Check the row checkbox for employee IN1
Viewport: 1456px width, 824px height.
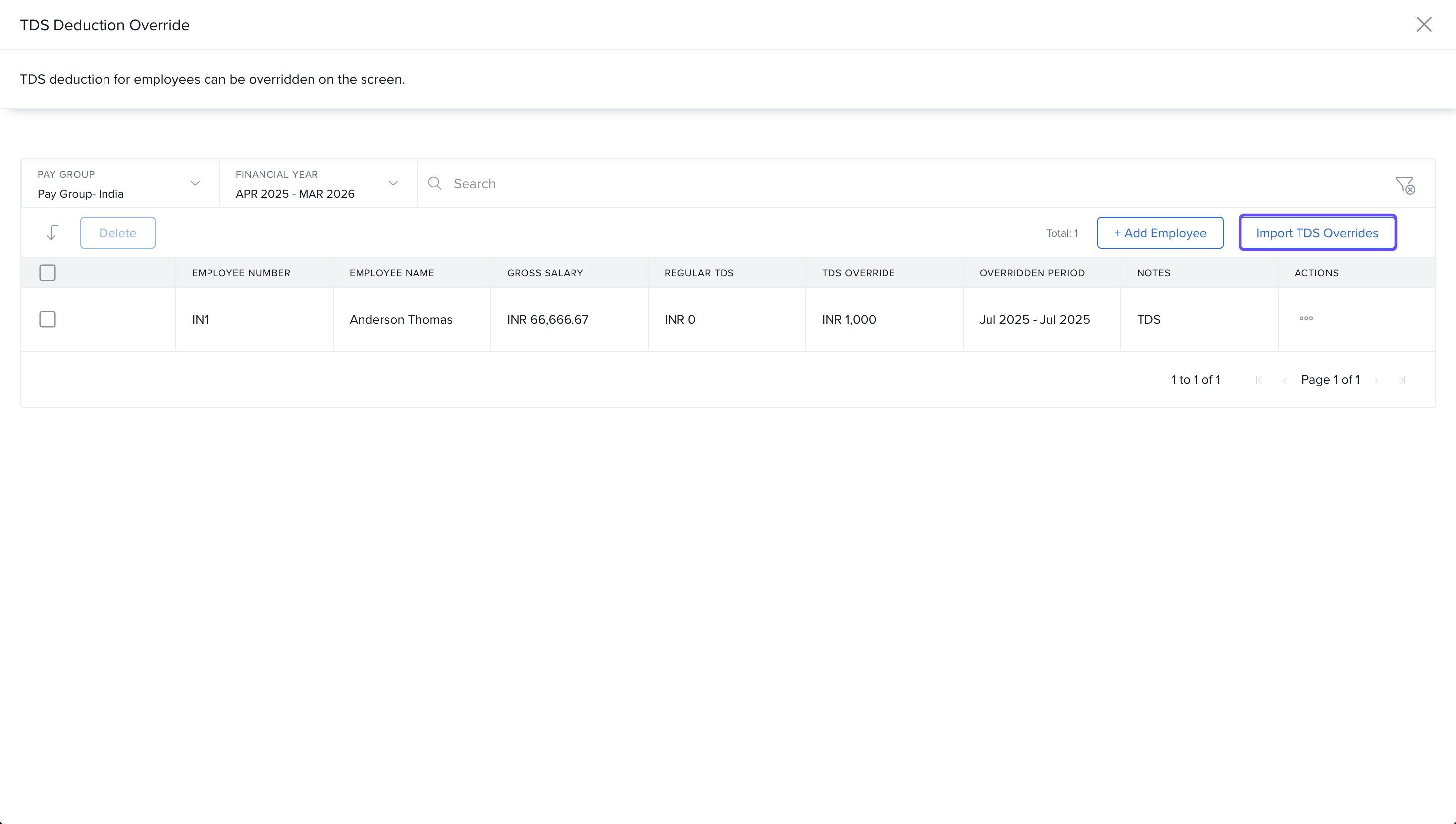coord(48,319)
